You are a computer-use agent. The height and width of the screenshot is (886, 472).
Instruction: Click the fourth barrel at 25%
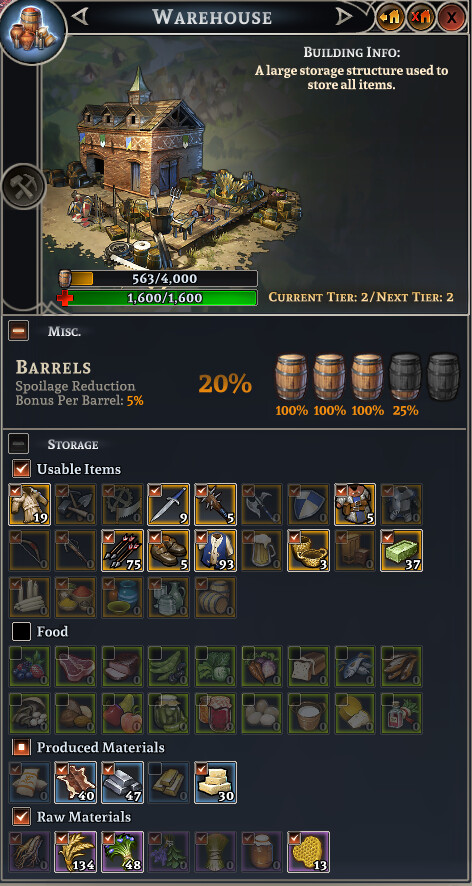405,377
